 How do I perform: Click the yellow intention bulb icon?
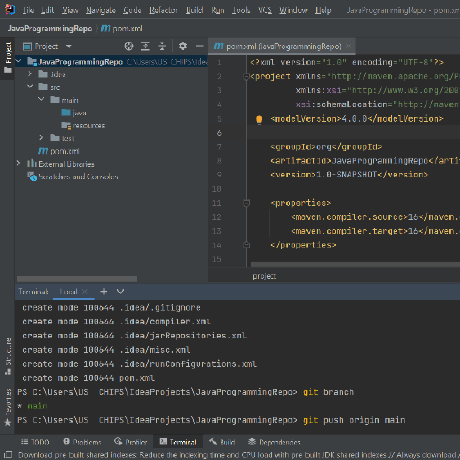point(259,119)
